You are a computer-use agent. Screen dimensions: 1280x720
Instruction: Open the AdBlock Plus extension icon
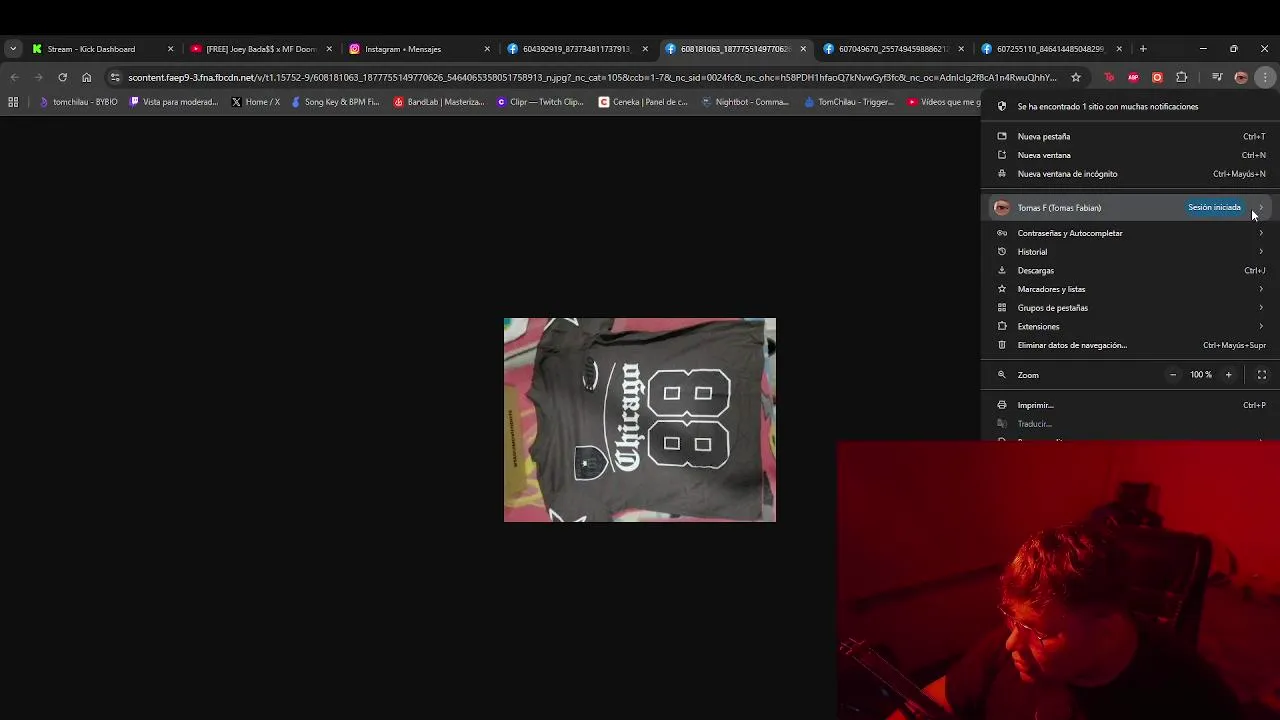click(x=1133, y=77)
